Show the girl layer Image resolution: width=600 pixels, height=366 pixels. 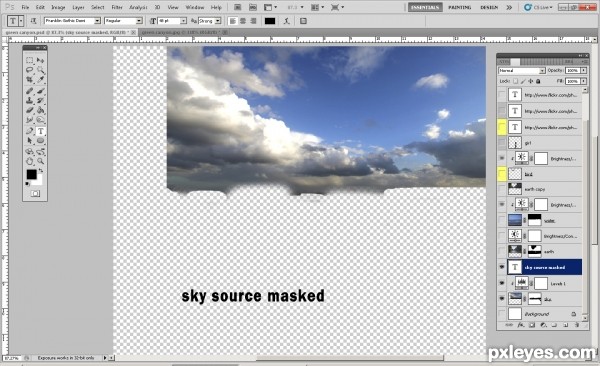tap(502, 142)
